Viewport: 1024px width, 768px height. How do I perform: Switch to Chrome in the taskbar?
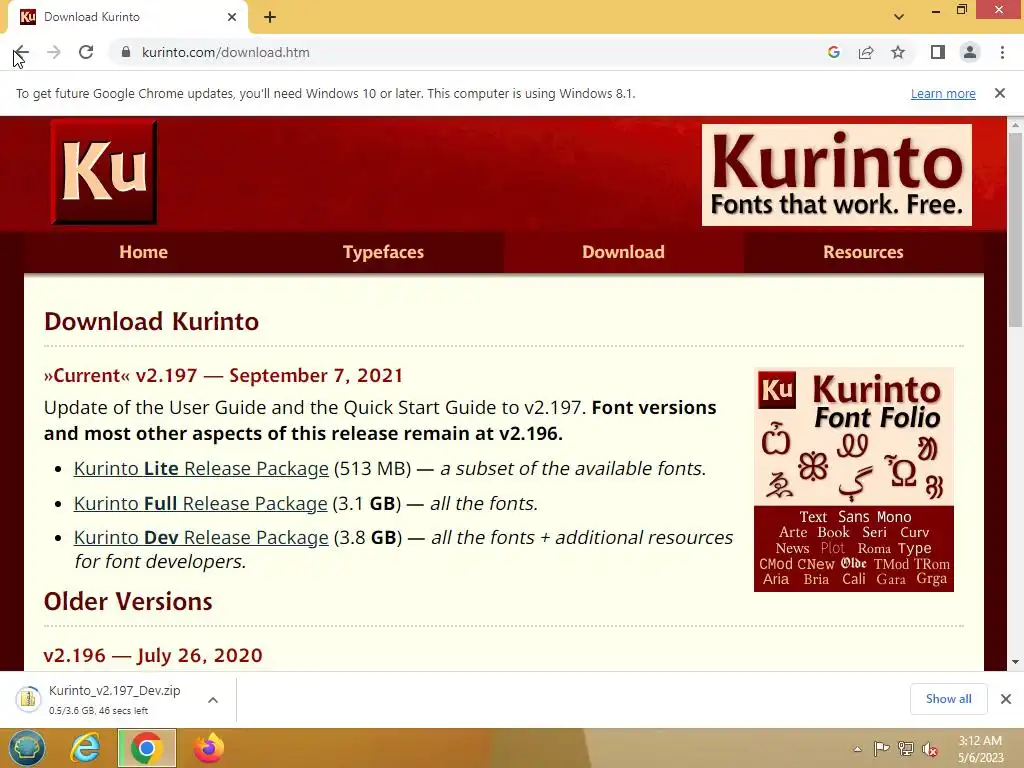pos(147,748)
